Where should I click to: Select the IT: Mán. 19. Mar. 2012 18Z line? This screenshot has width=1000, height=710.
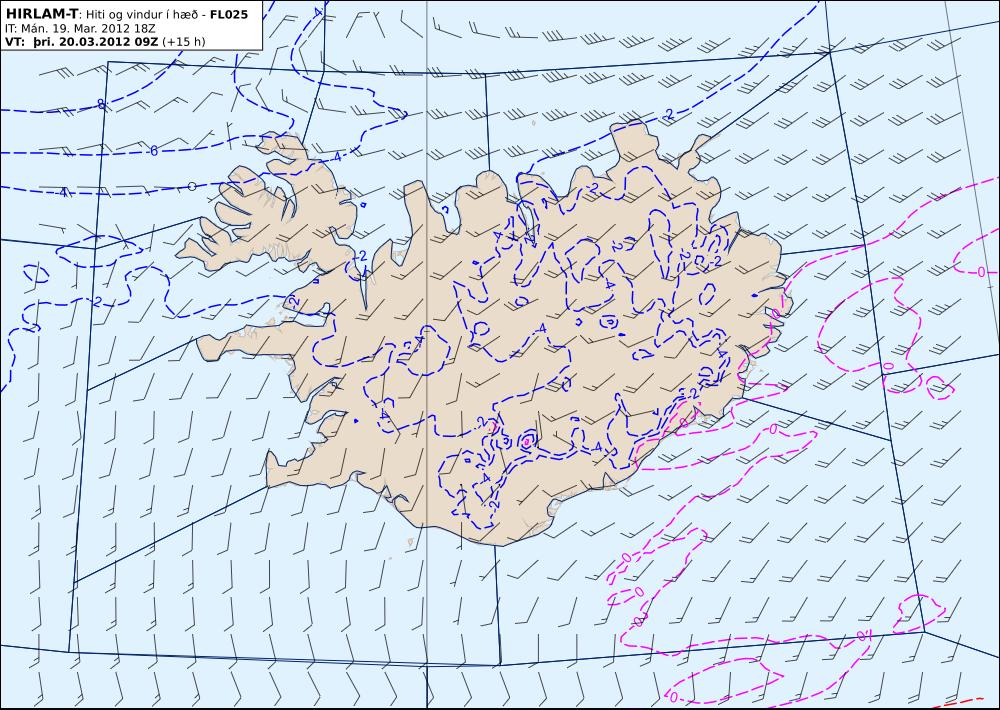click(x=80, y=29)
